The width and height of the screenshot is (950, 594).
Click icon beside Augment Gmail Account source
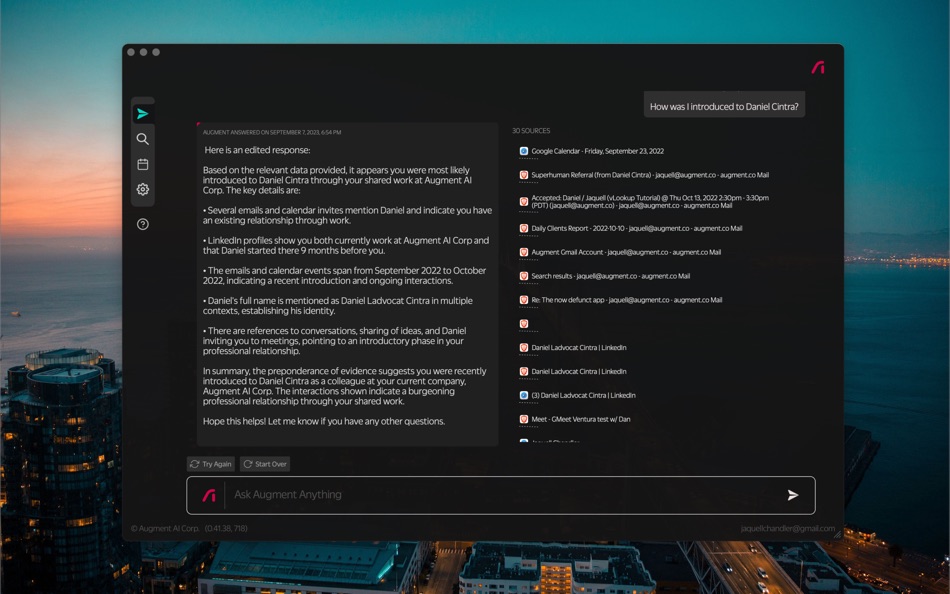pos(524,252)
